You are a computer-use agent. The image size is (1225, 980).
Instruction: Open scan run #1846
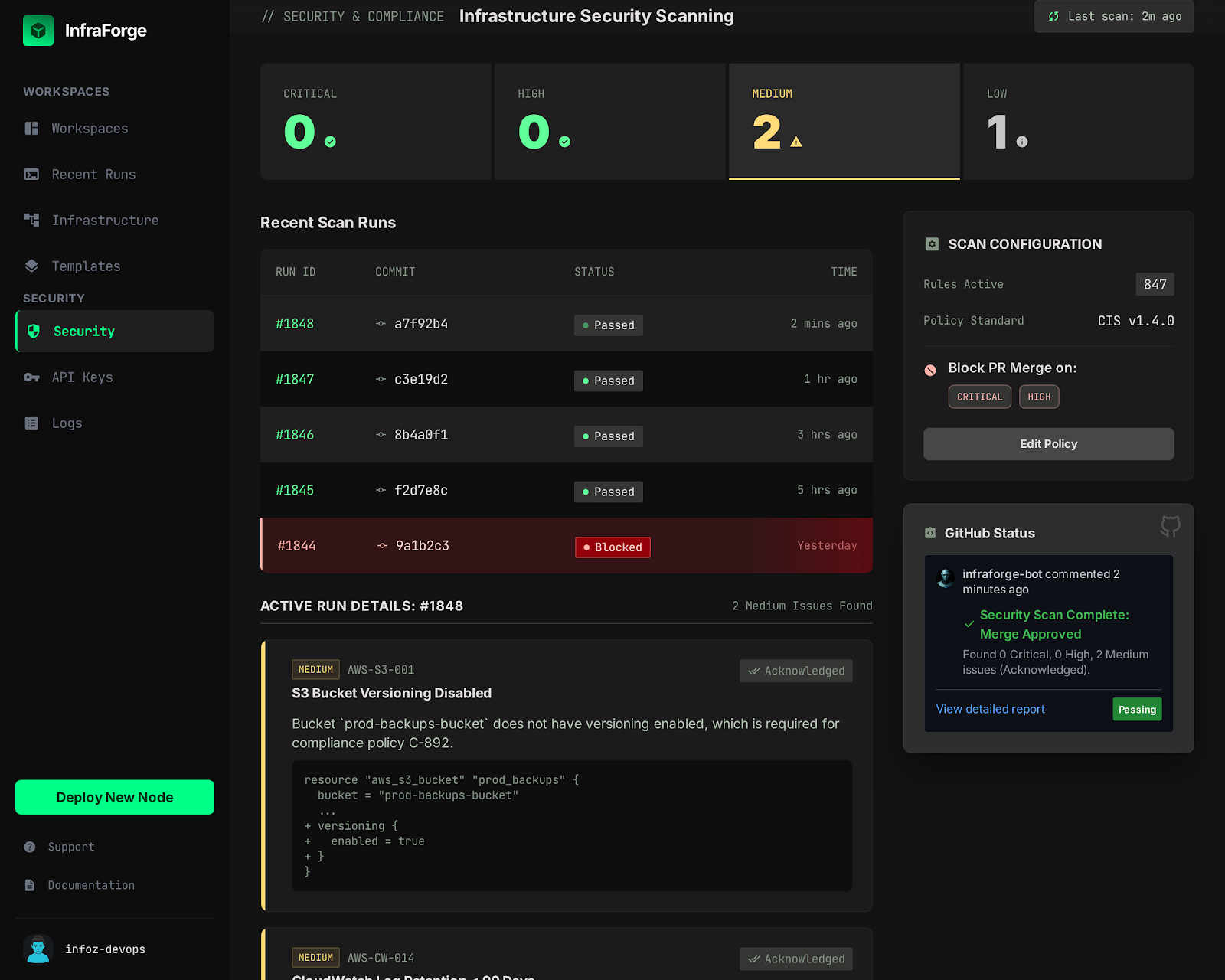(567, 435)
